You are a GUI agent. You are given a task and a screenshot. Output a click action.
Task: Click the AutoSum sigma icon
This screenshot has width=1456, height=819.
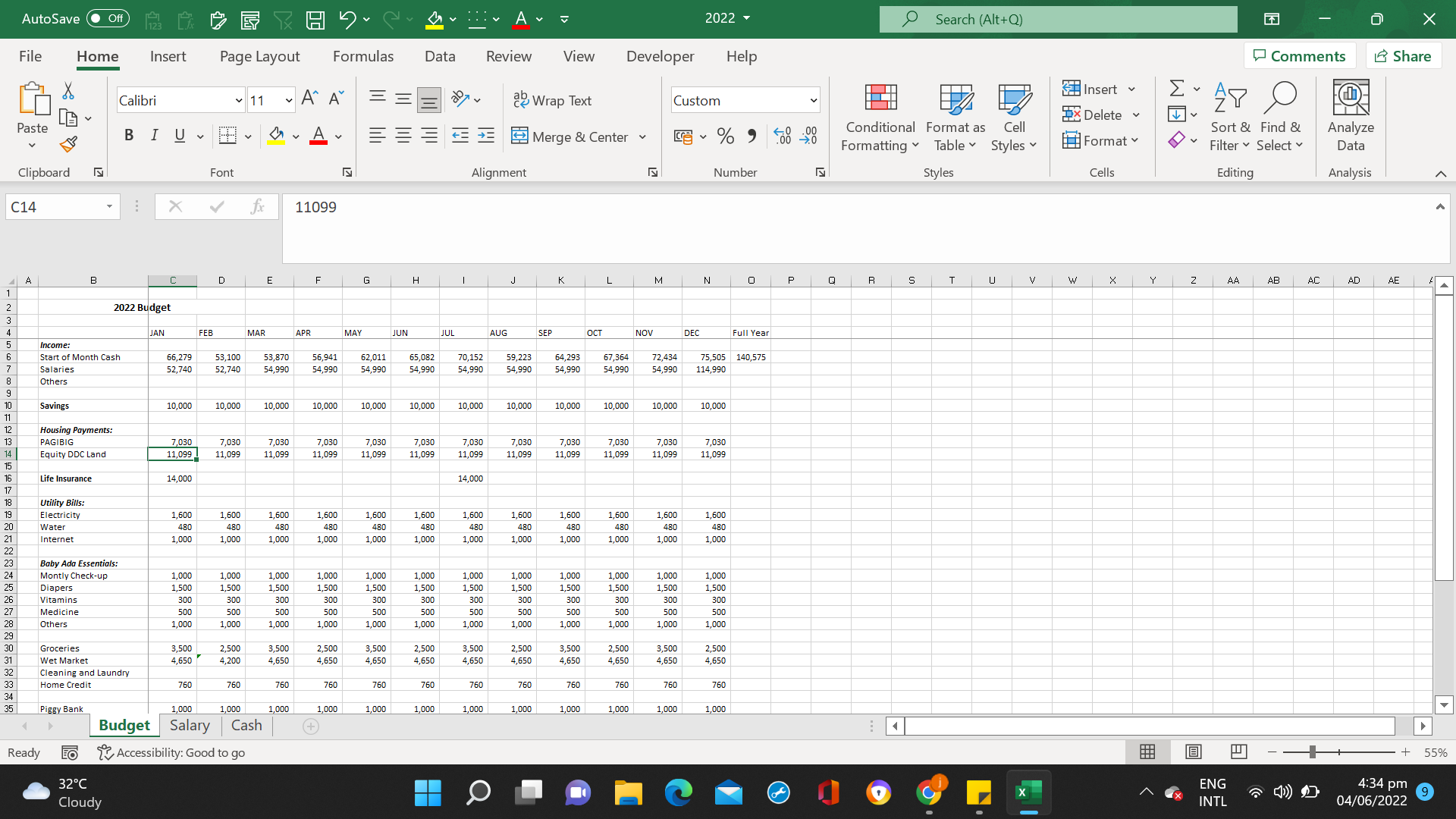coord(1176,89)
